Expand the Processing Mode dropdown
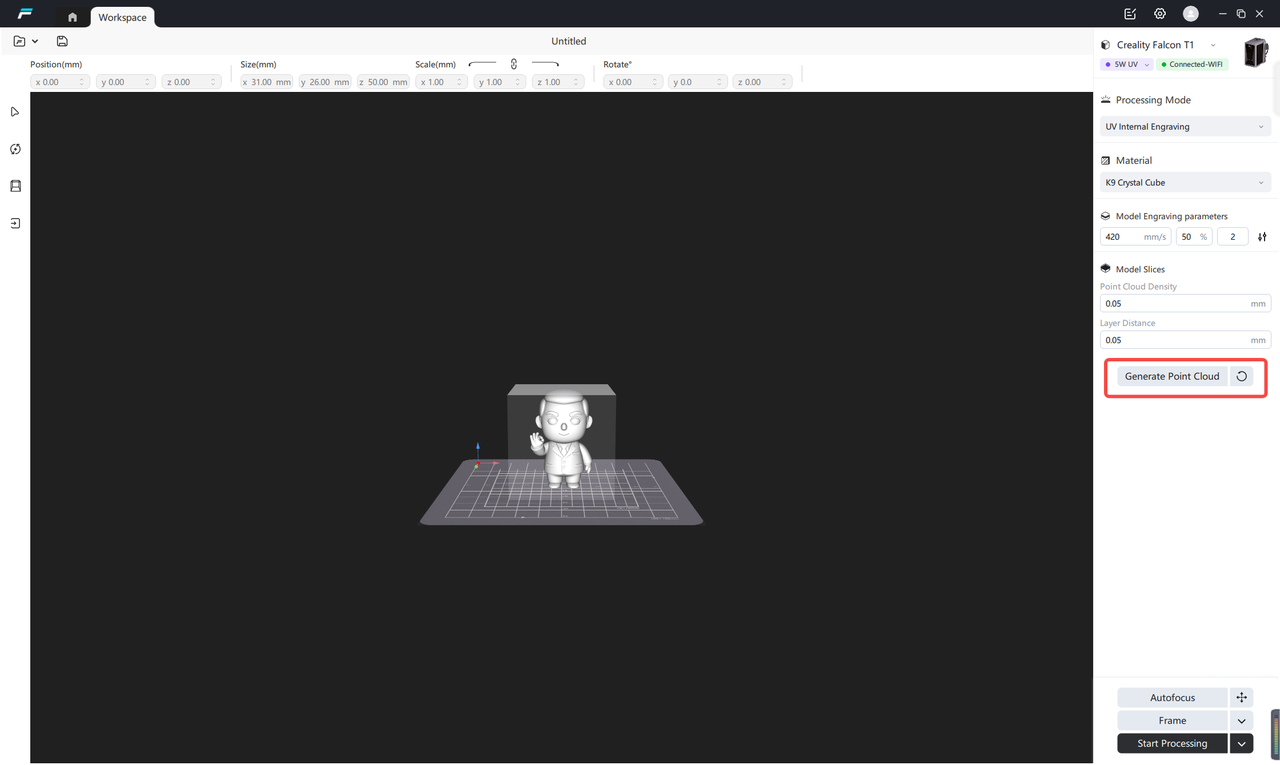Image resolution: width=1280 pixels, height=765 pixels. click(x=1185, y=127)
